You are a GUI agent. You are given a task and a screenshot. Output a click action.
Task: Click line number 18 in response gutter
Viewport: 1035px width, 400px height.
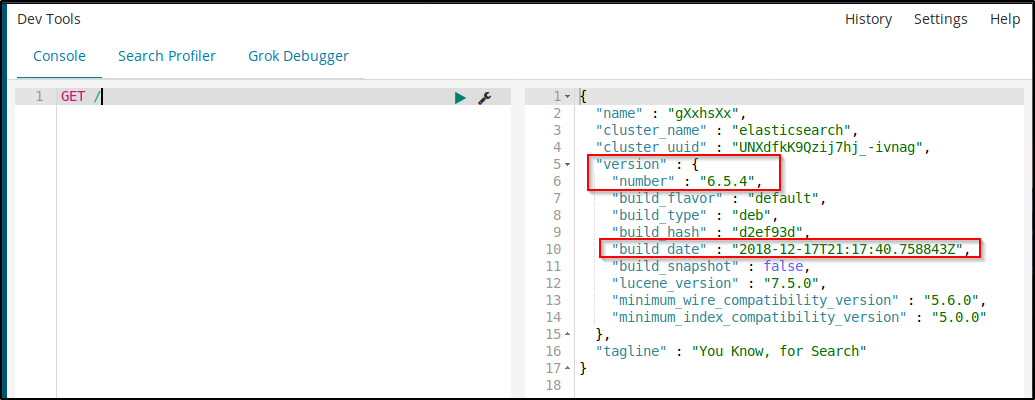click(x=553, y=384)
